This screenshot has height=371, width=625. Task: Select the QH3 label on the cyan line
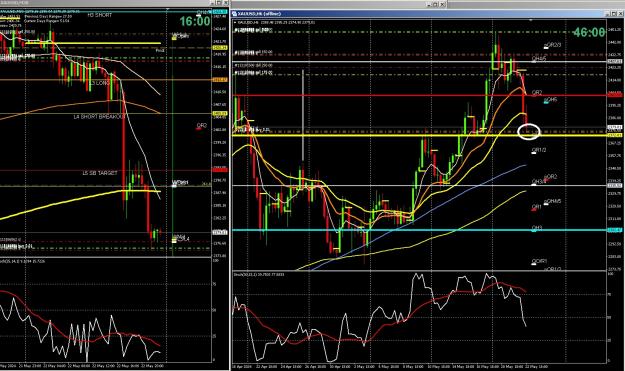[x=537, y=228]
